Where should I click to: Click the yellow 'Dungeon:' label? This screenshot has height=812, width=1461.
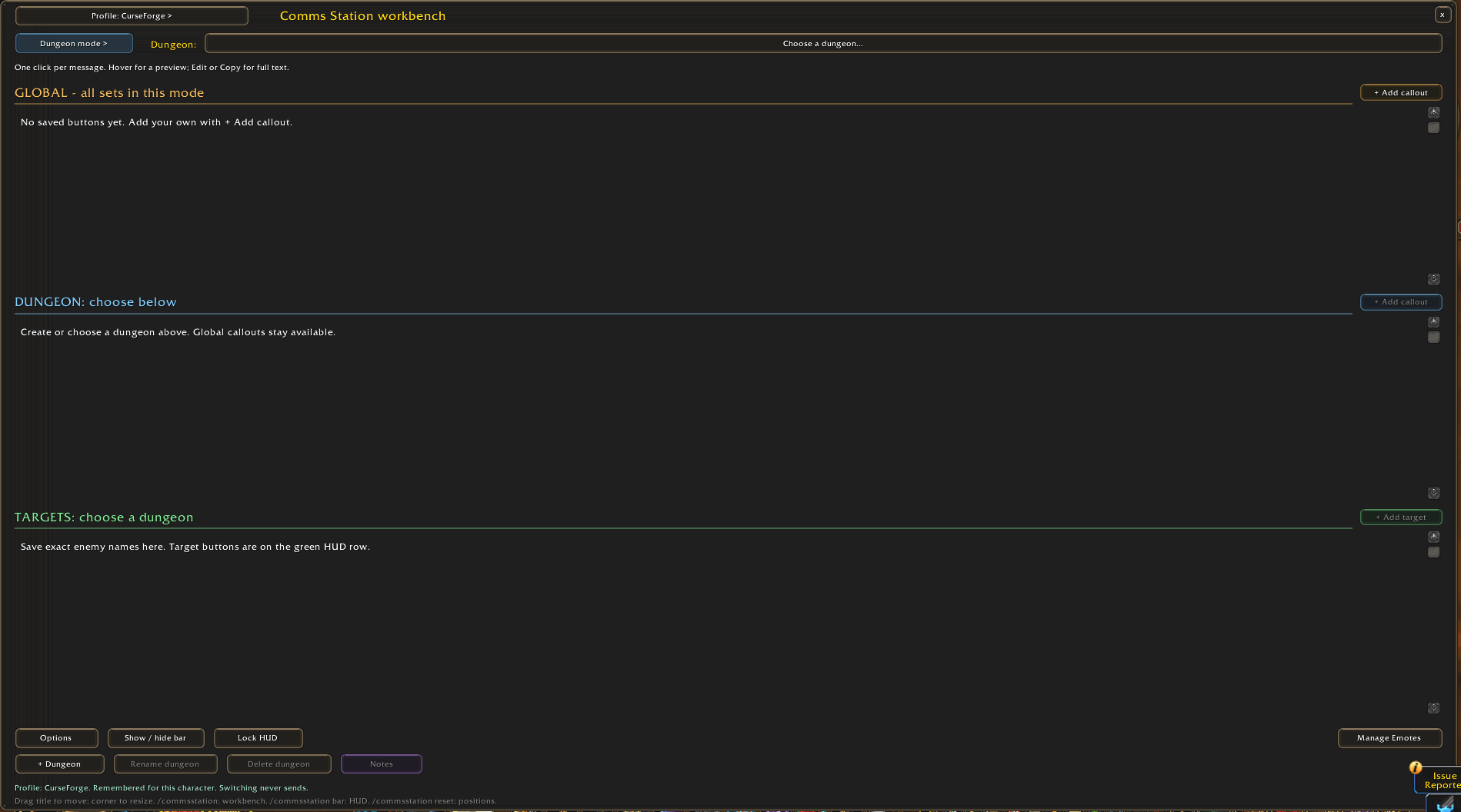pyautogui.click(x=173, y=45)
